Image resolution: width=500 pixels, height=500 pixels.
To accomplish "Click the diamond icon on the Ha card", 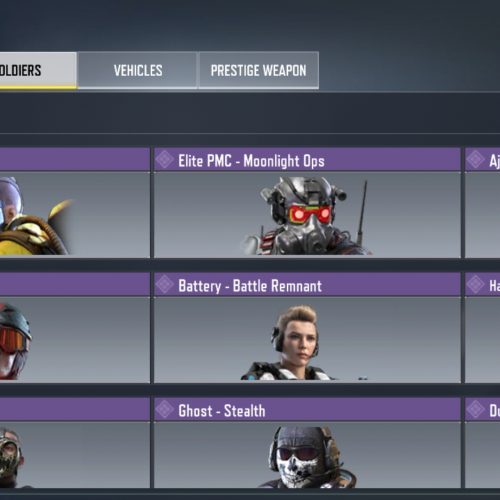I will 475,284.
